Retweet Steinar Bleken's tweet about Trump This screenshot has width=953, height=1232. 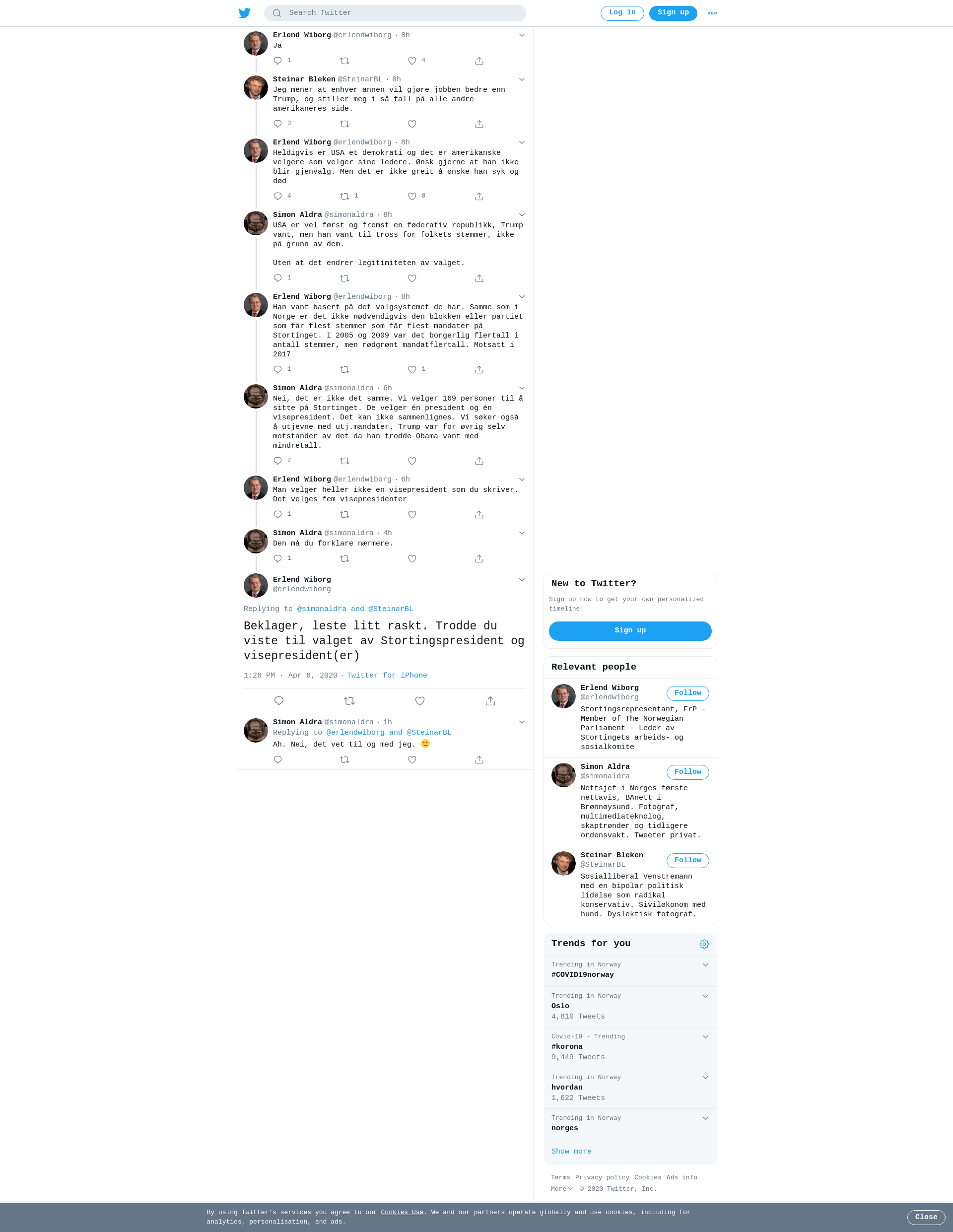pos(345,124)
